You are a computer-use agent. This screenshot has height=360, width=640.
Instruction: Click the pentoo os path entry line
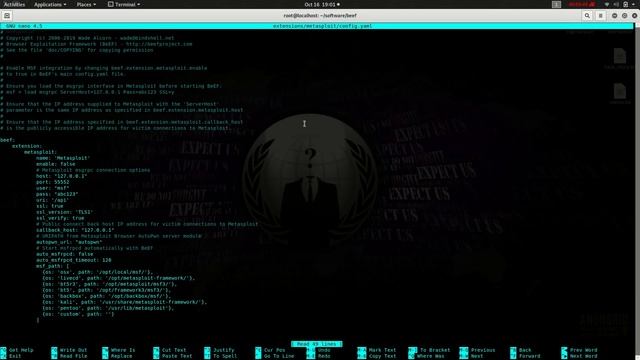[x=108, y=308]
